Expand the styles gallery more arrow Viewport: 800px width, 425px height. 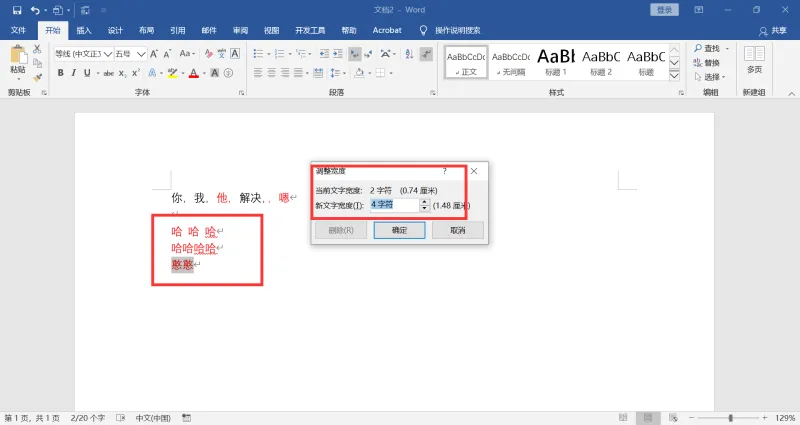[x=674, y=76]
